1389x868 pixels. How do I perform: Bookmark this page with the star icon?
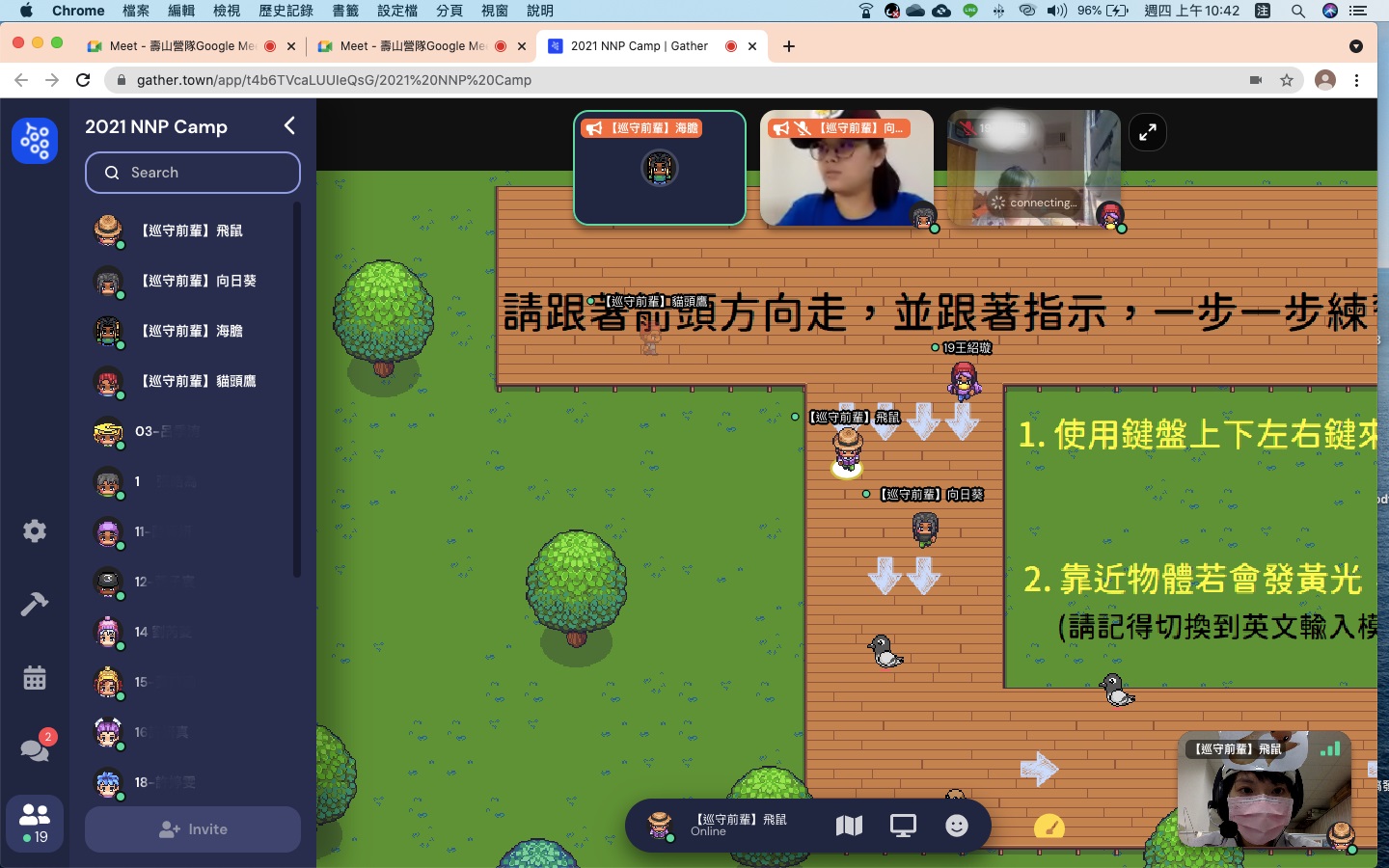click(x=1287, y=80)
